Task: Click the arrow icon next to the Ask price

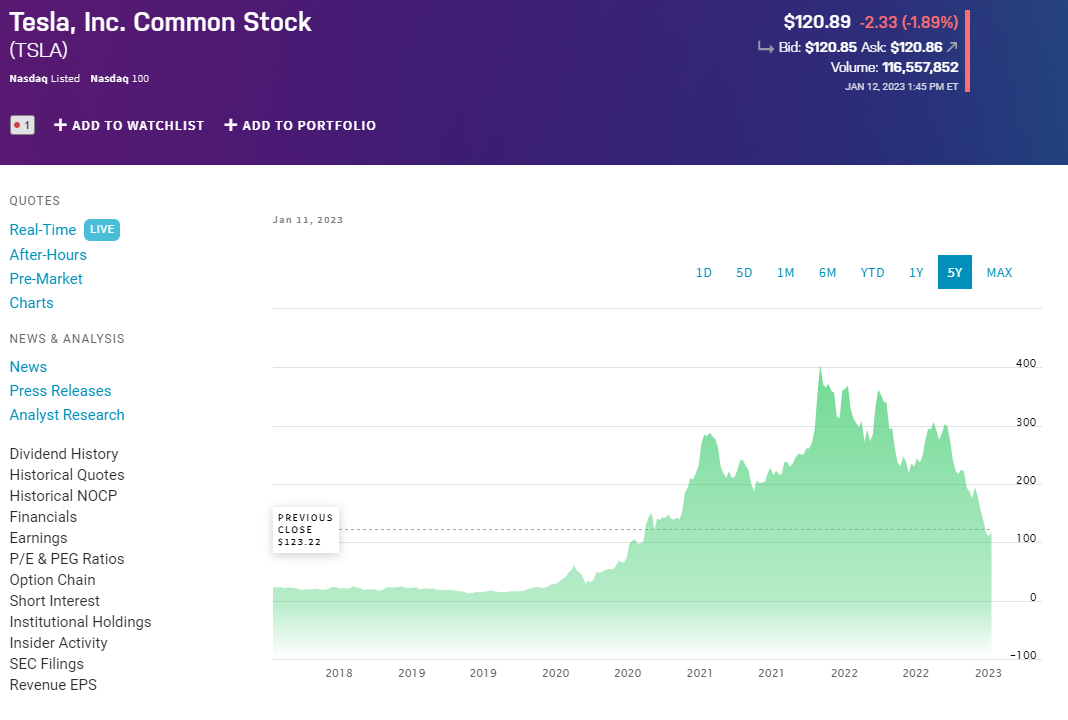Action: pos(952,46)
